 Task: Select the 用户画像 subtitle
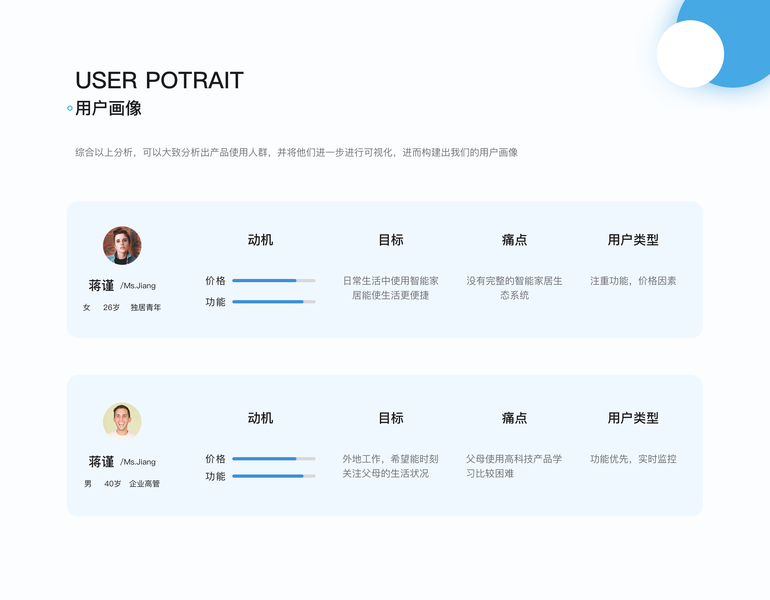109,108
